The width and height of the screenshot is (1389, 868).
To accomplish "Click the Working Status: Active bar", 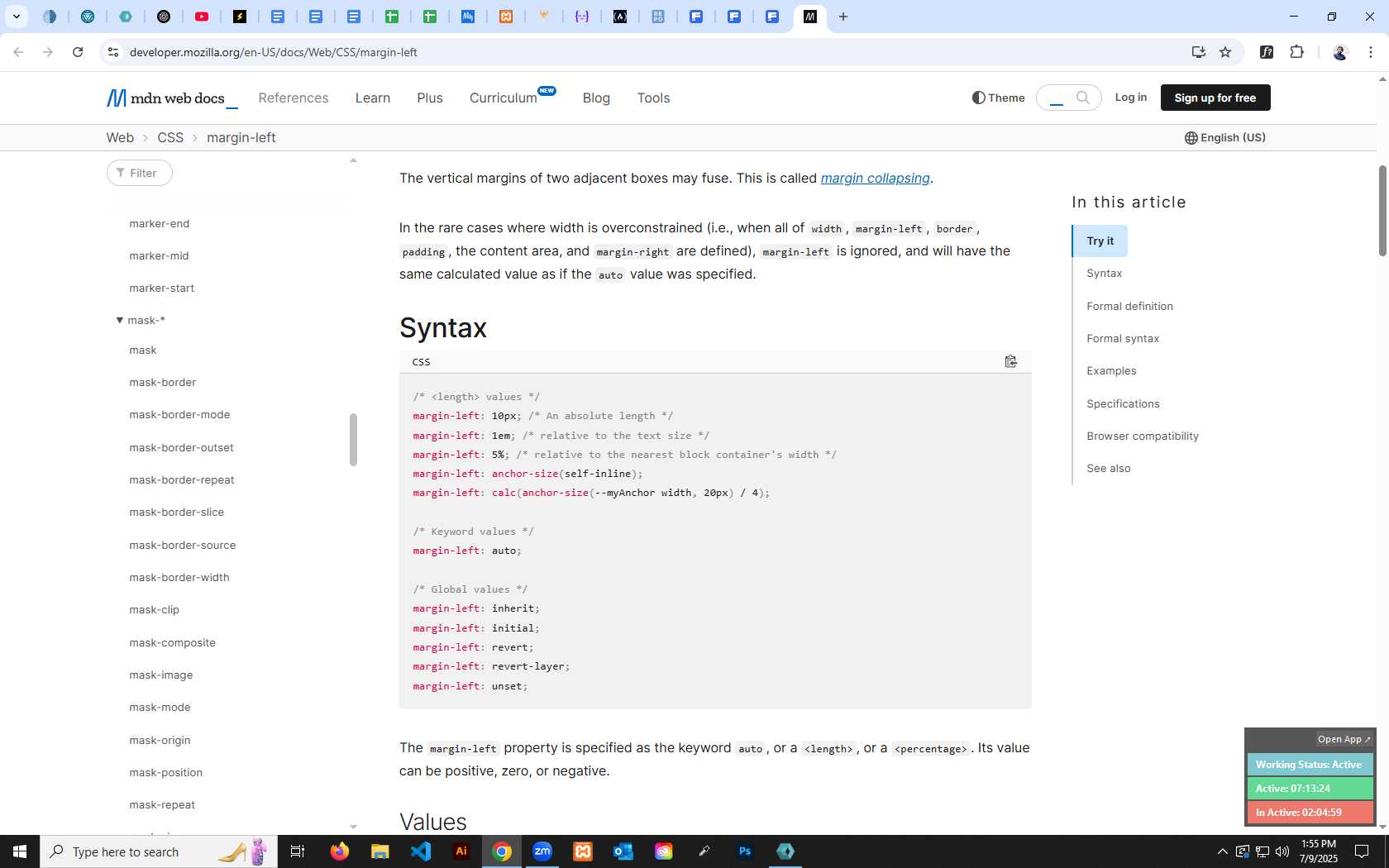I will 1310,765.
